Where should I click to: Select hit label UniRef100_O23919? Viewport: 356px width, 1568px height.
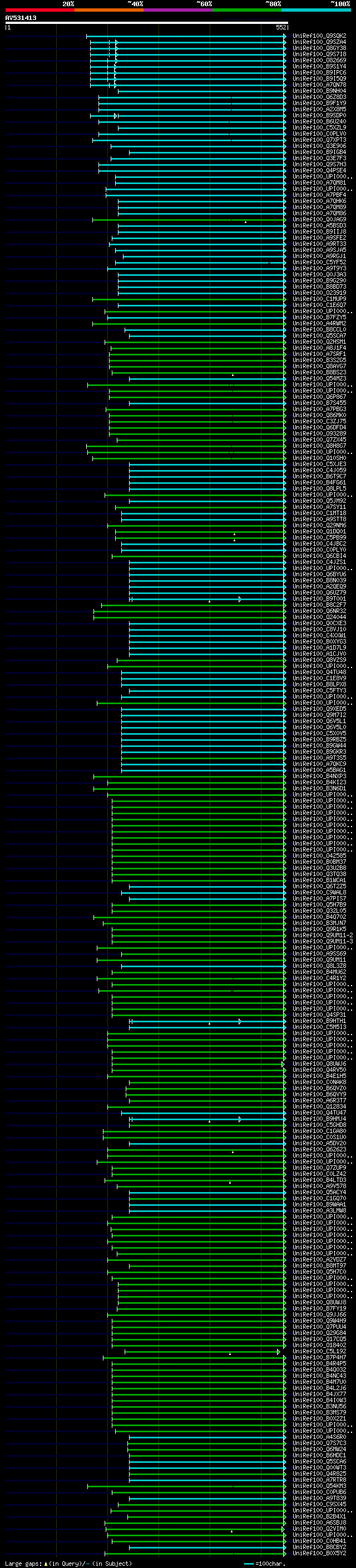pos(319,293)
